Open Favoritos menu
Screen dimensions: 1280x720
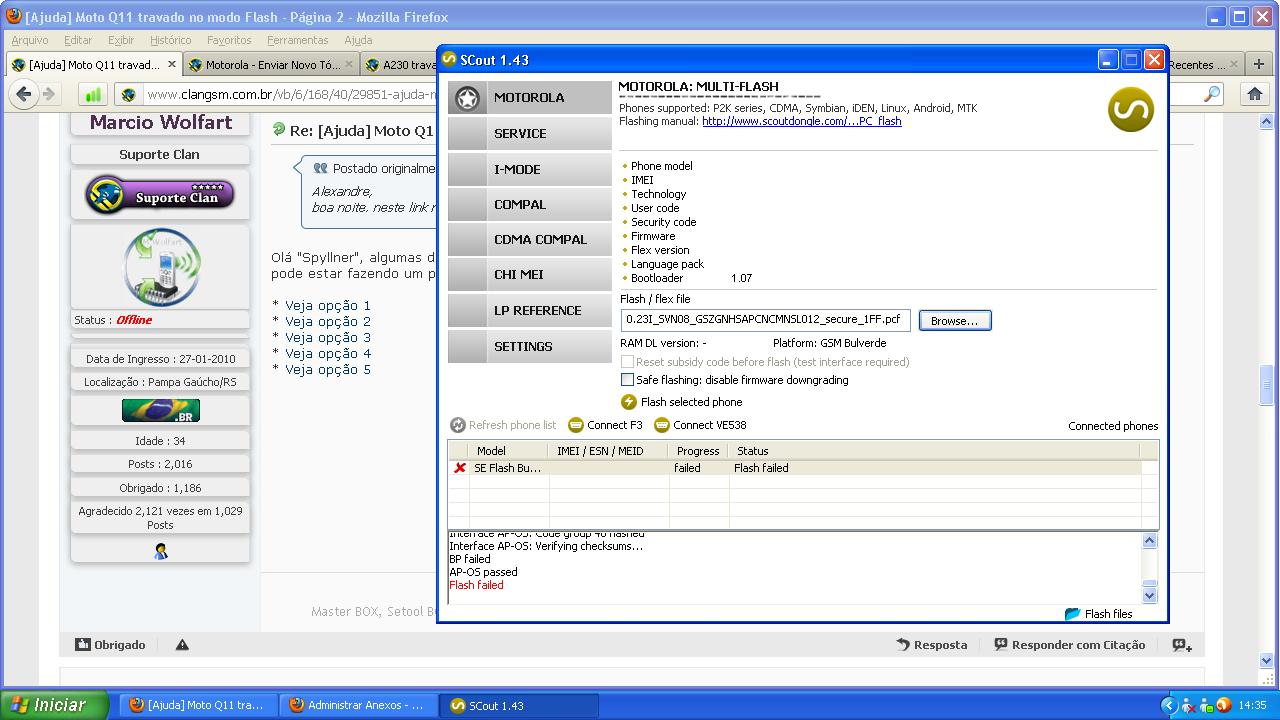[x=230, y=40]
